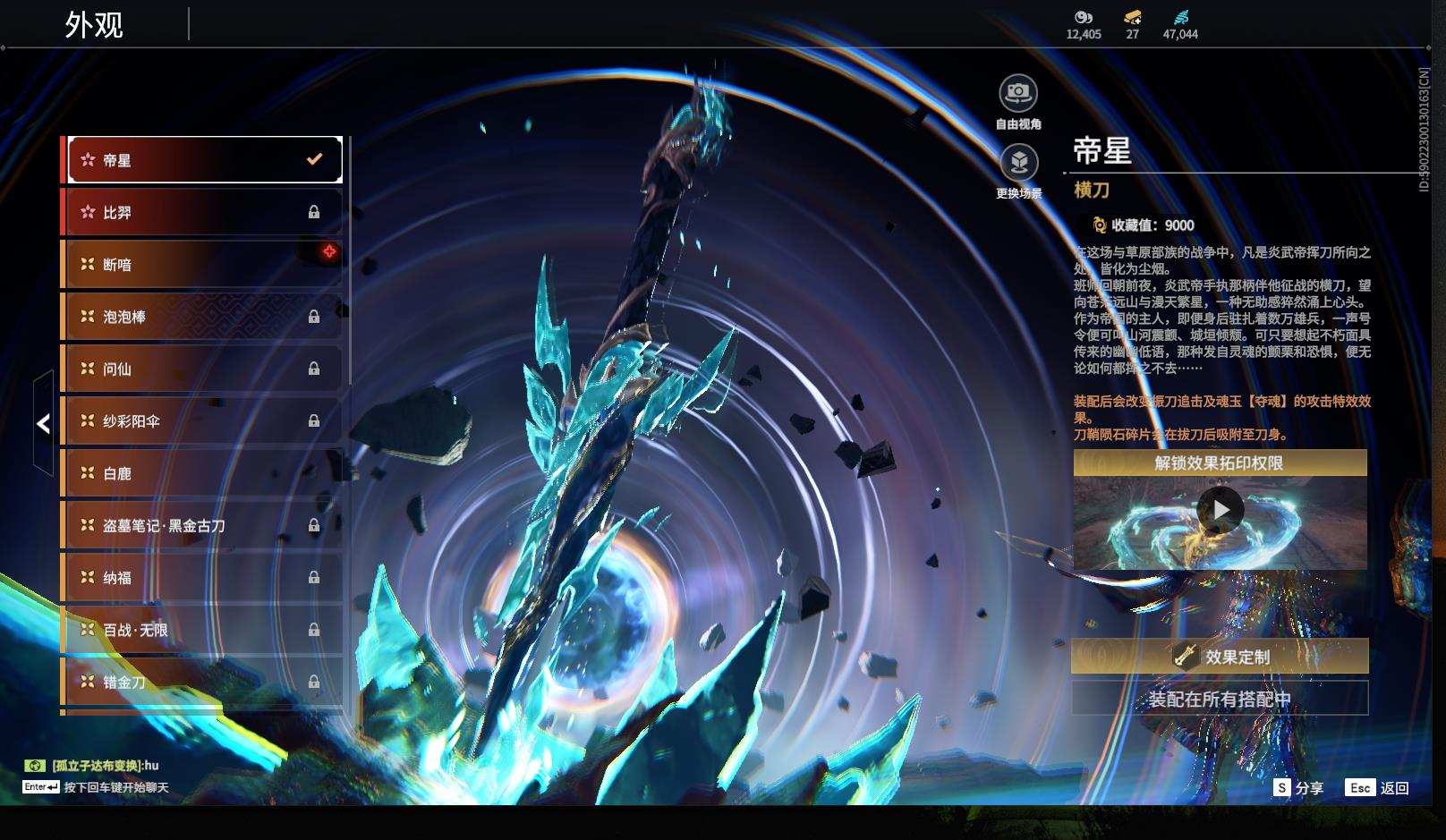Image resolution: width=1446 pixels, height=840 pixels.
Task: Click the ticket icon above 27
Action: coord(1133,17)
